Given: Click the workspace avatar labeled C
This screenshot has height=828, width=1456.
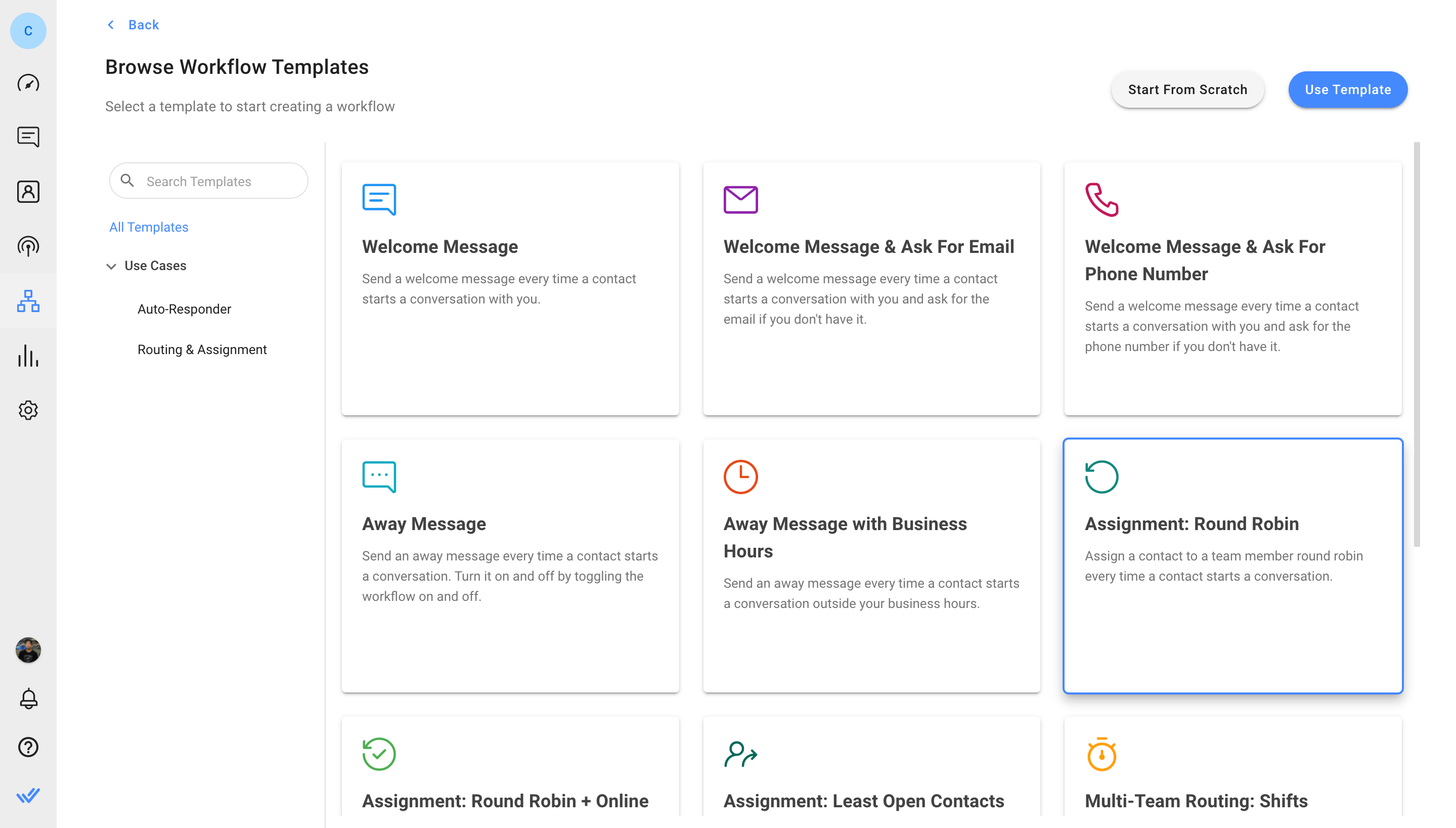Looking at the screenshot, I should point(28,31).
